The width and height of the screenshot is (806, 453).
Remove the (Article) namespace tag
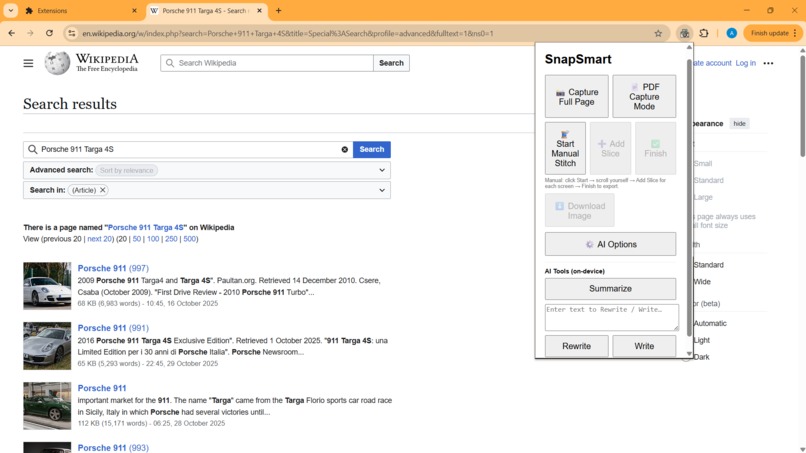pos(103,190)
